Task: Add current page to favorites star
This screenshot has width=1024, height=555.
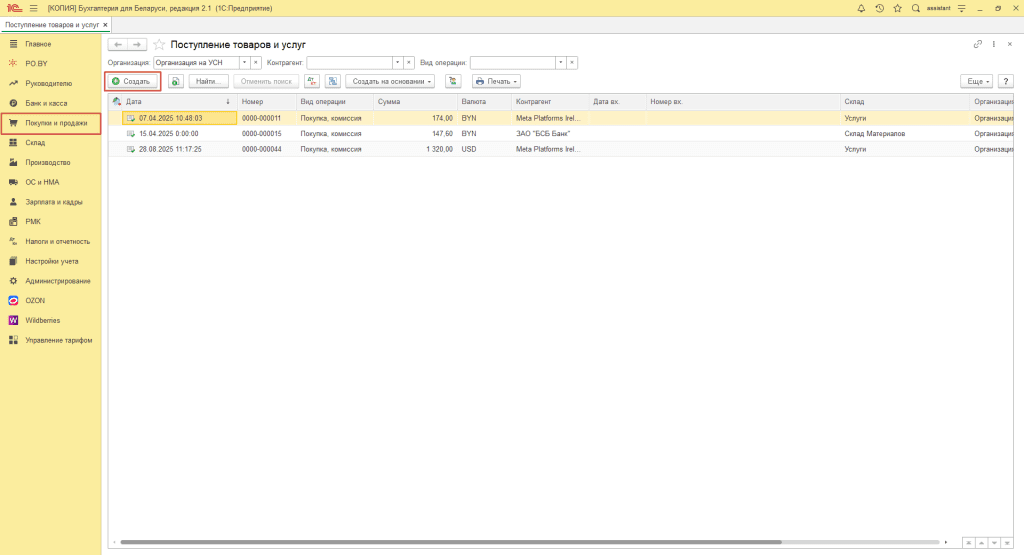Action: (158, 45)
